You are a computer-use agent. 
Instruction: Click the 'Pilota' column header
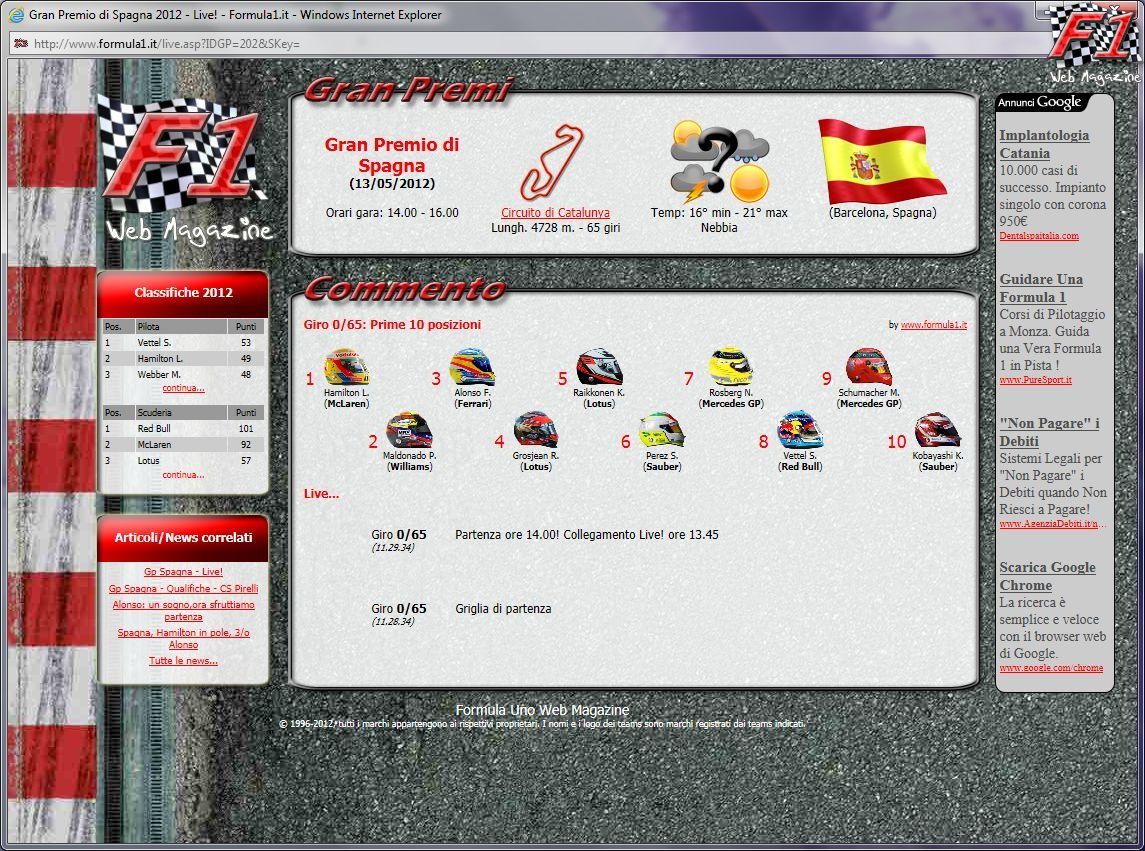(180, 327)
